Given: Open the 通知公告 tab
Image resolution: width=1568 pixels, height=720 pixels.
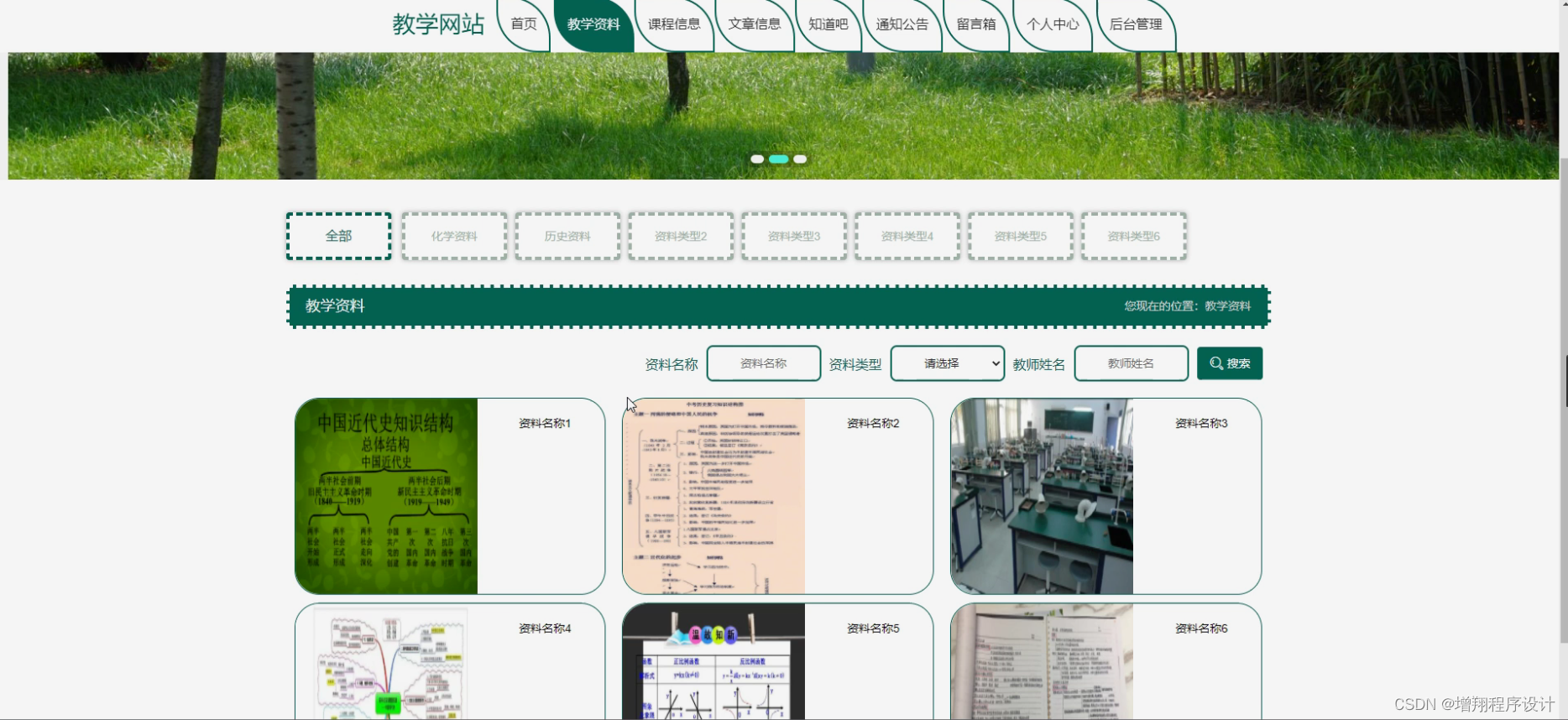Looking at the screenshot, I should pyautogui.click(x=902, y=24).
